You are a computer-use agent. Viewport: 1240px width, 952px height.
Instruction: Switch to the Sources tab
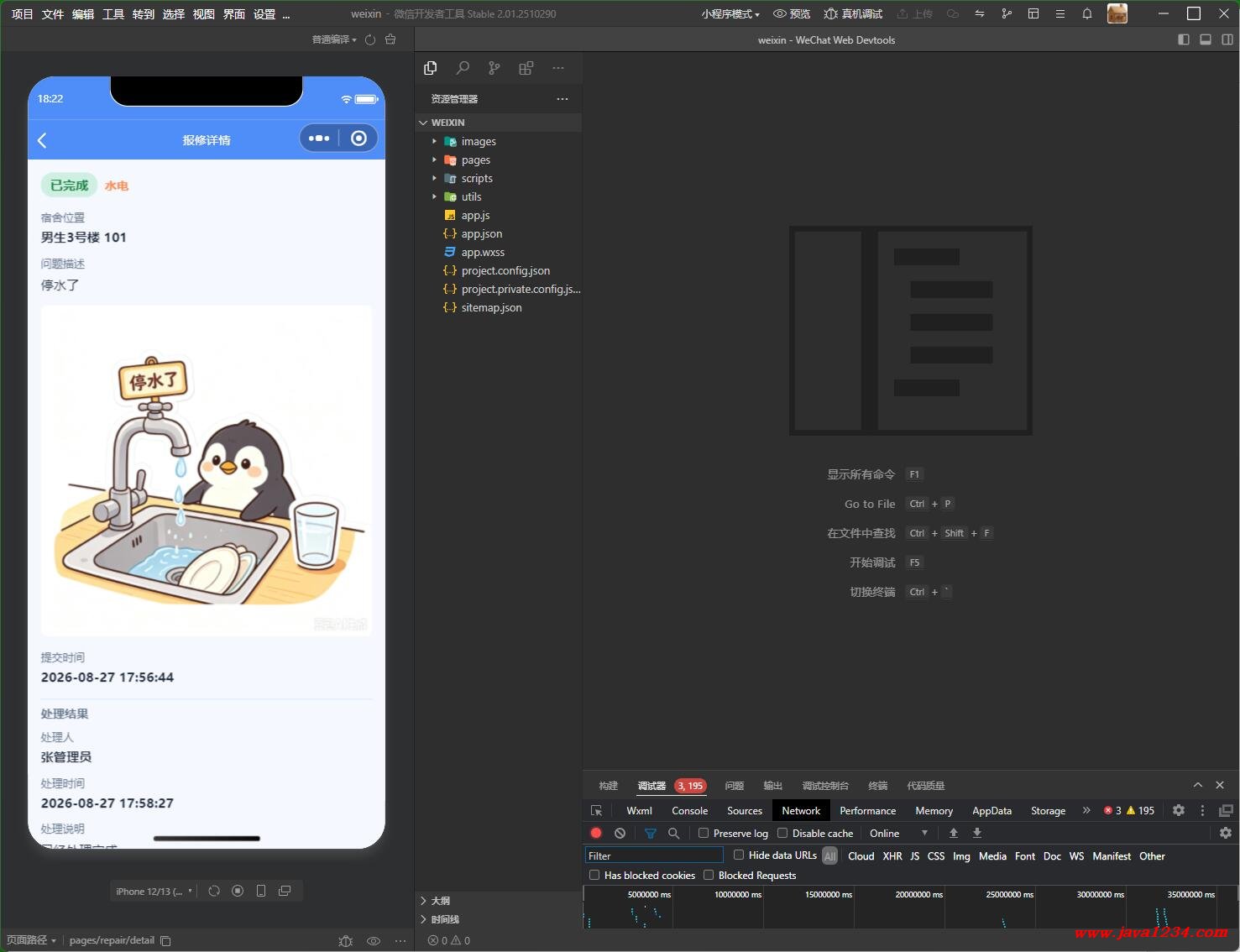click(745, 810)
